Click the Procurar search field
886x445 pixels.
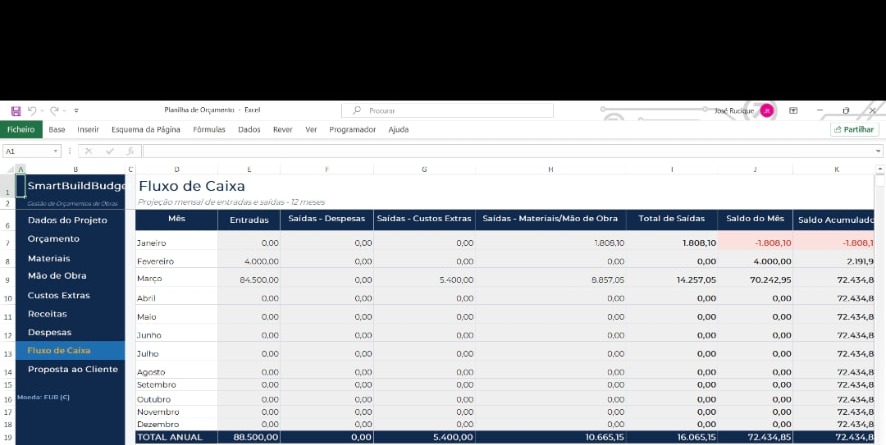point(448,111)
